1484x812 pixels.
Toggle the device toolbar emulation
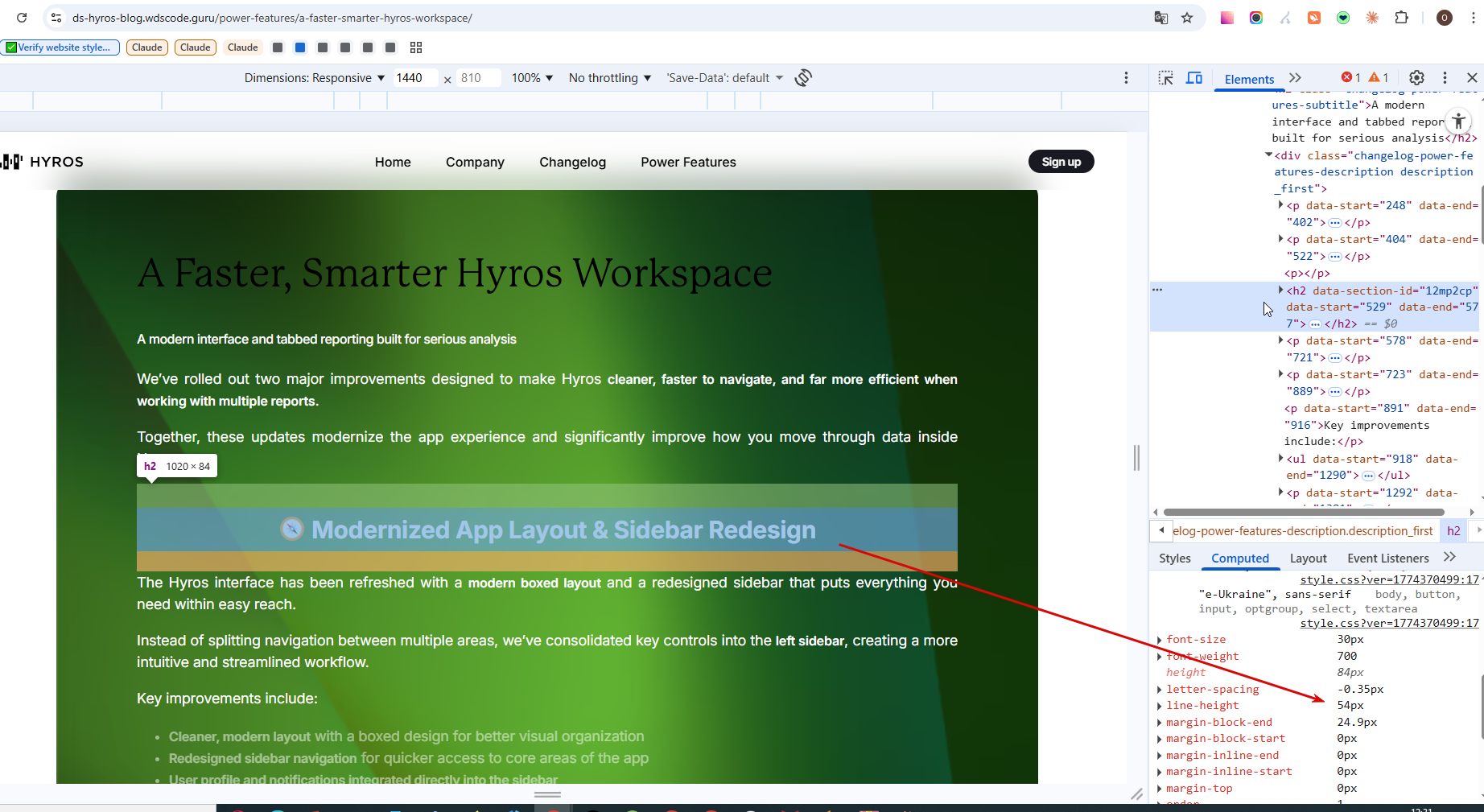(x=1194, y=78)
